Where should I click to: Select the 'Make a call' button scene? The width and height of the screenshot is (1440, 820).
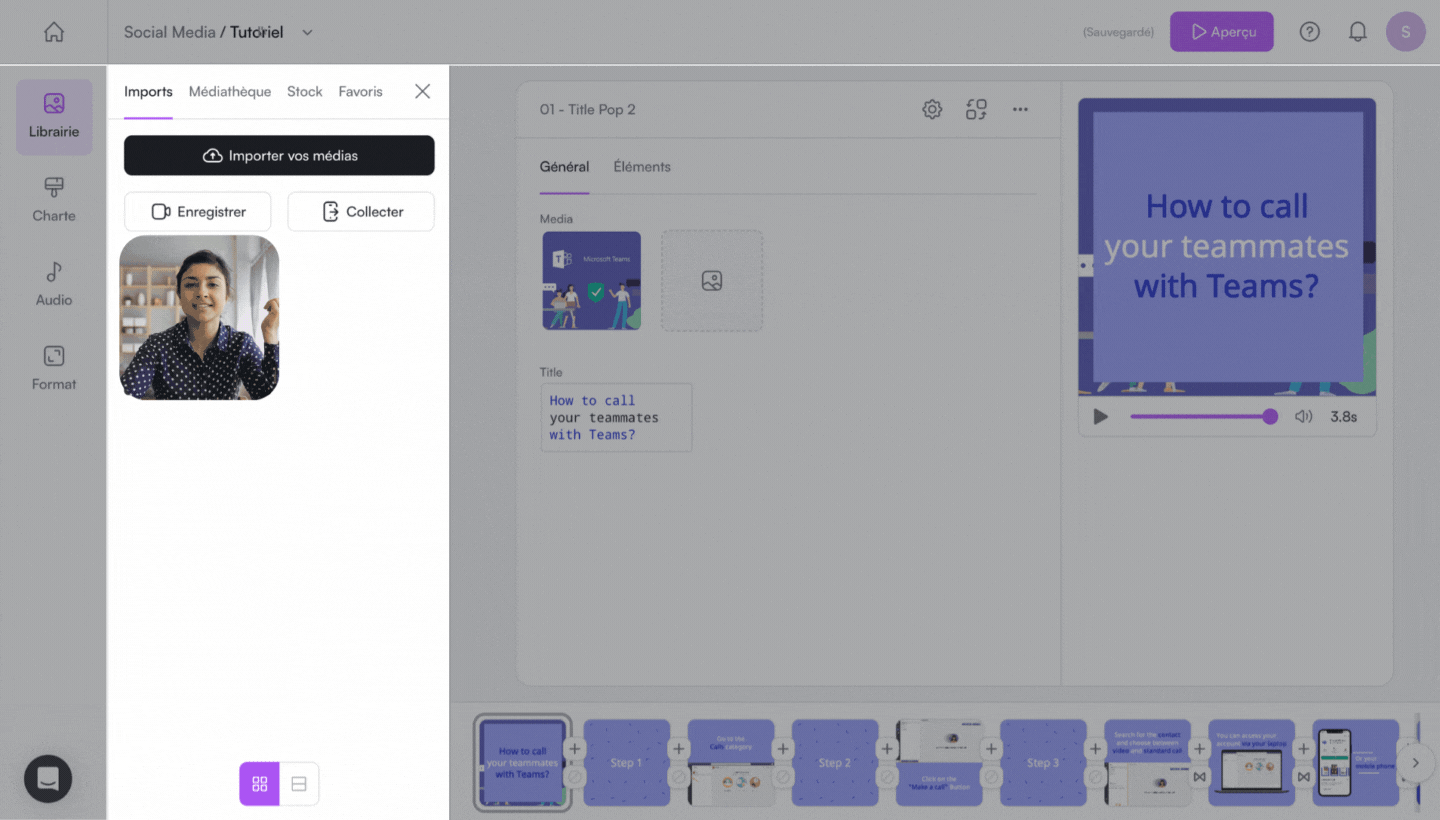939,762
